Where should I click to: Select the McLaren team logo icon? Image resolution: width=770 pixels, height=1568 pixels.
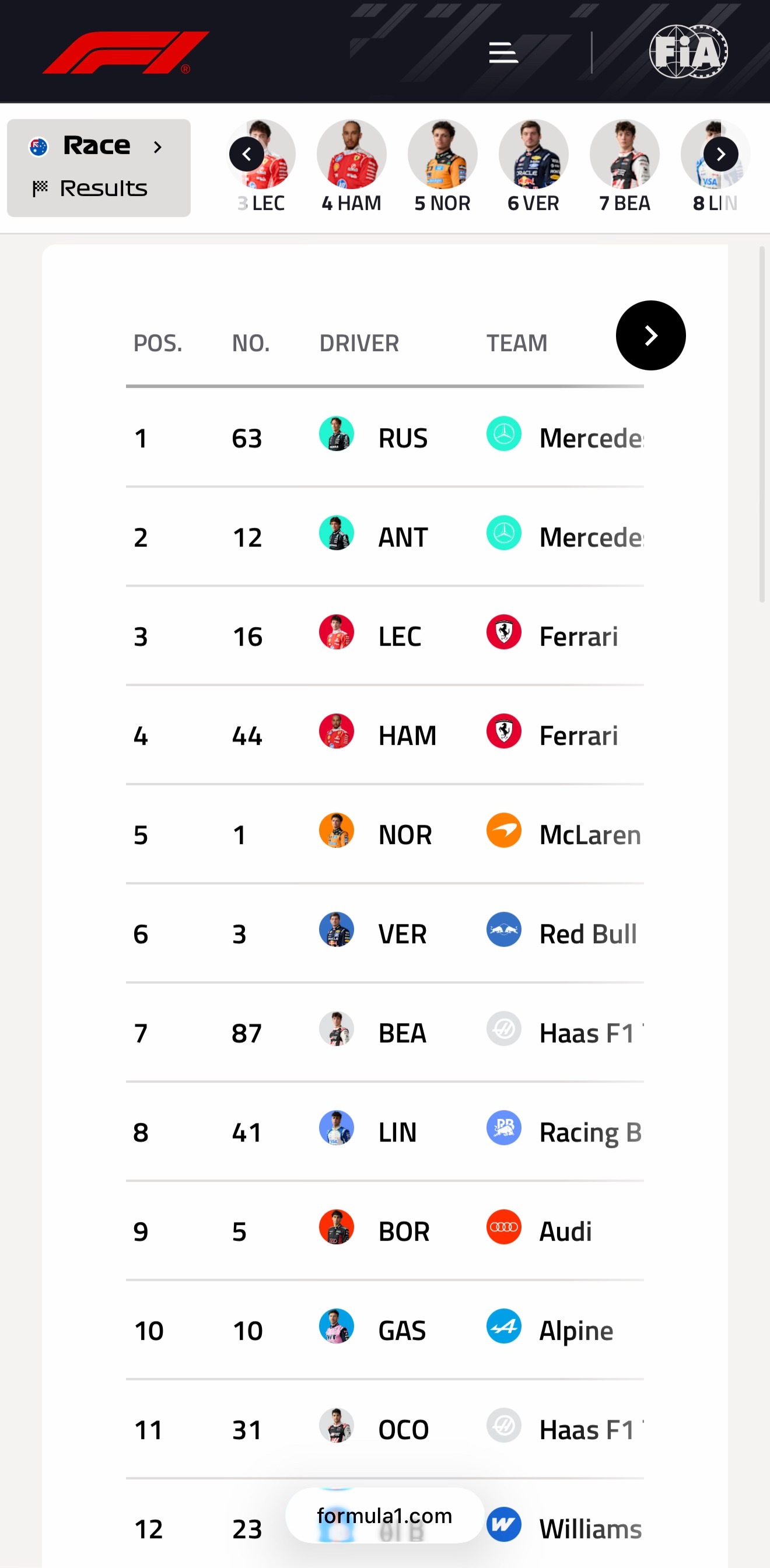503,830
